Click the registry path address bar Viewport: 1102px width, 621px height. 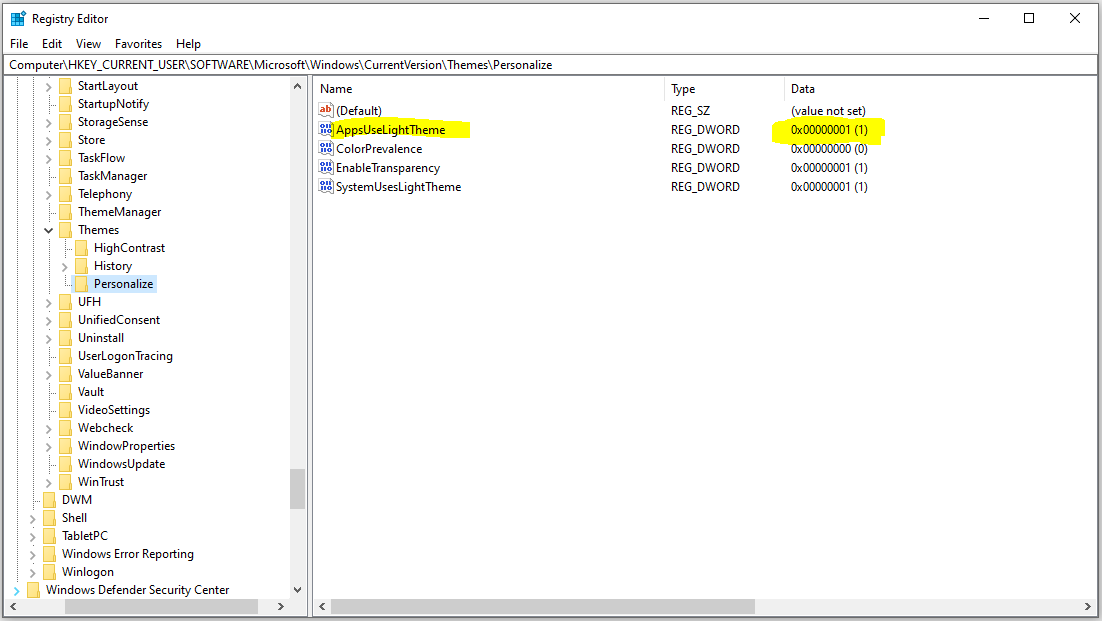[551, 65]
